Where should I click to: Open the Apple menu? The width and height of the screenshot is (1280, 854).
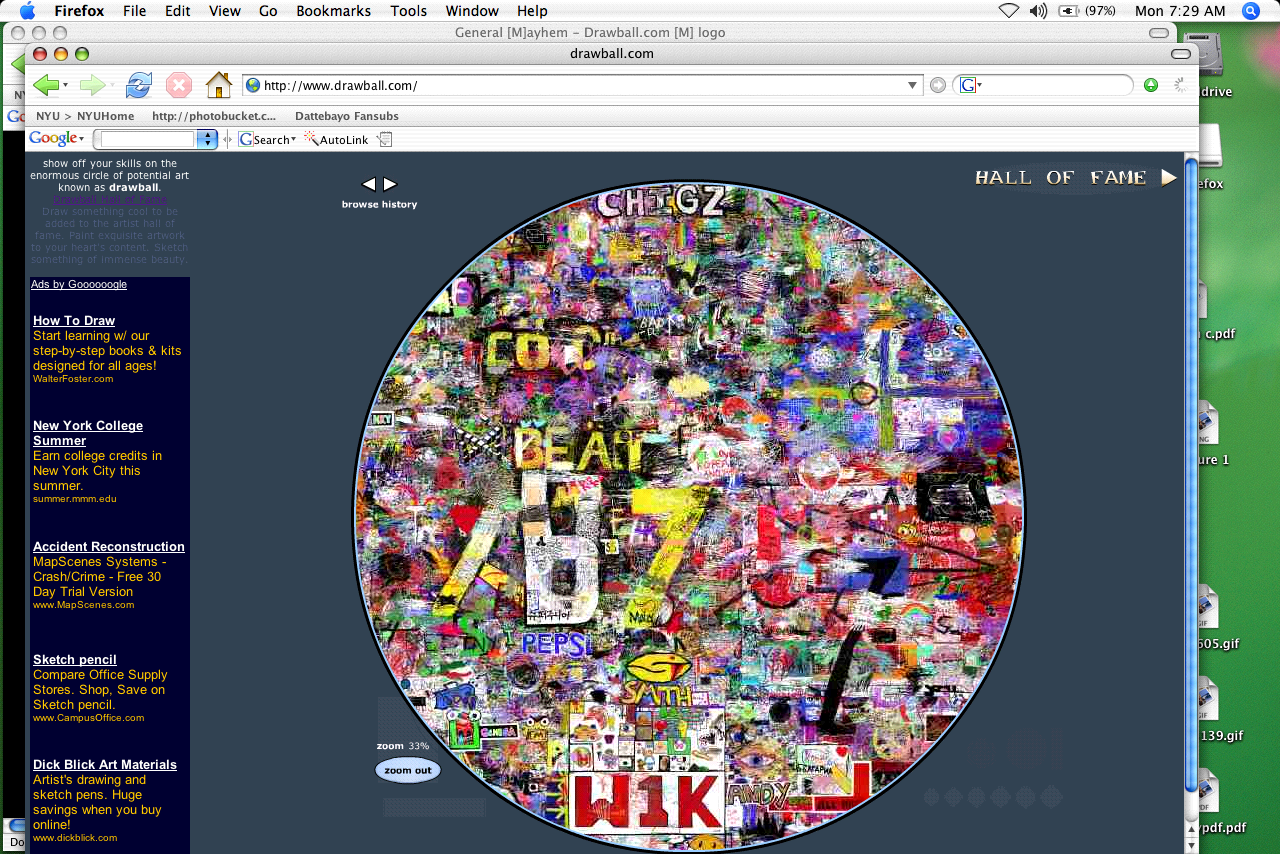[27, 11]
